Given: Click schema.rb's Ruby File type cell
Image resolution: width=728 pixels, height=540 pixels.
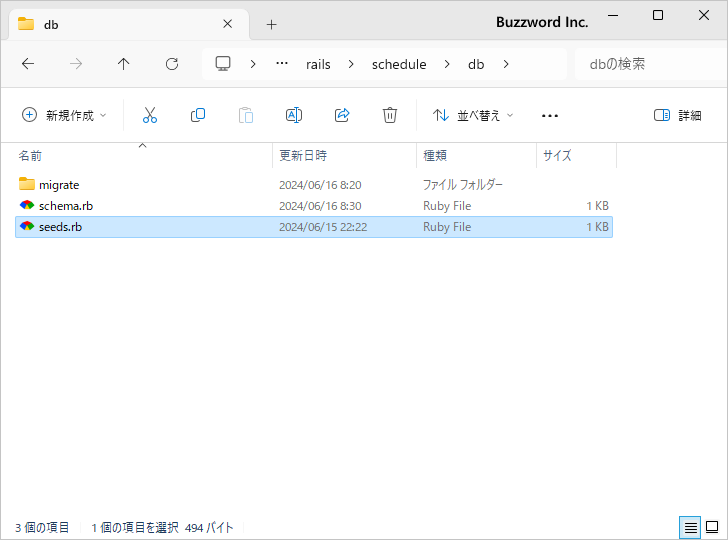Looking at the screenshot, I should coord(447,206).
